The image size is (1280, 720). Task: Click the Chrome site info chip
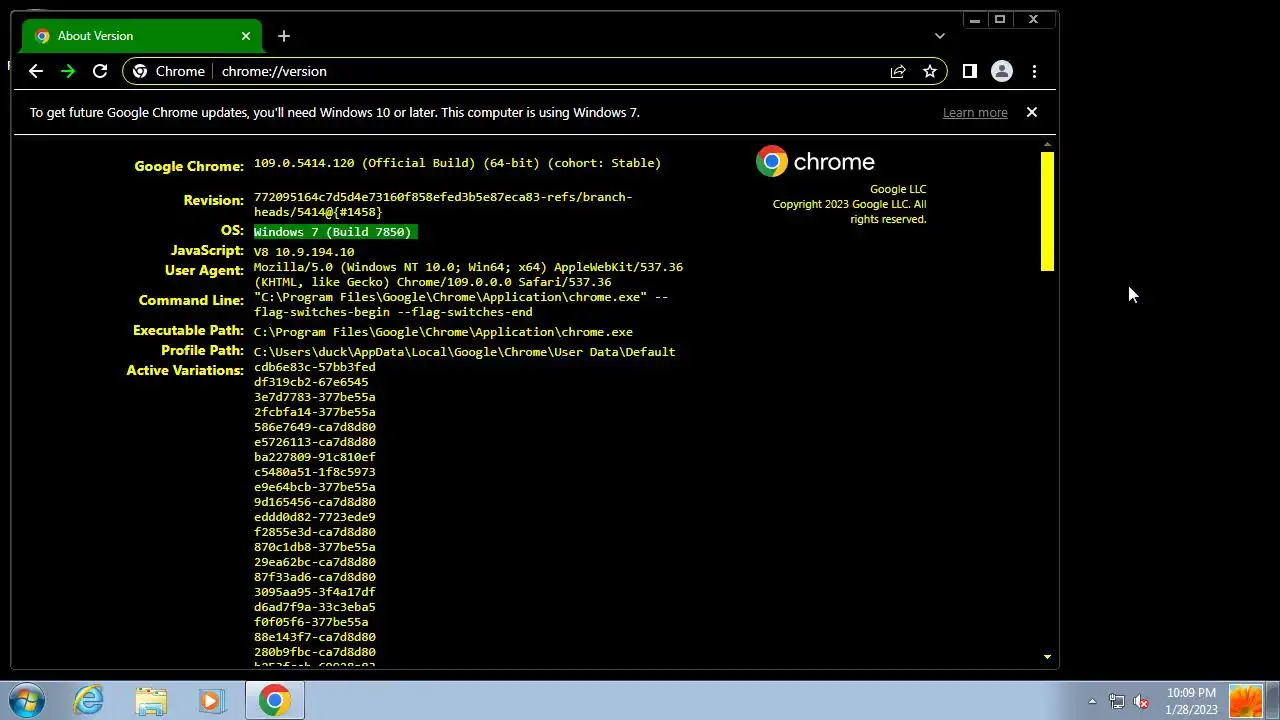169,71
